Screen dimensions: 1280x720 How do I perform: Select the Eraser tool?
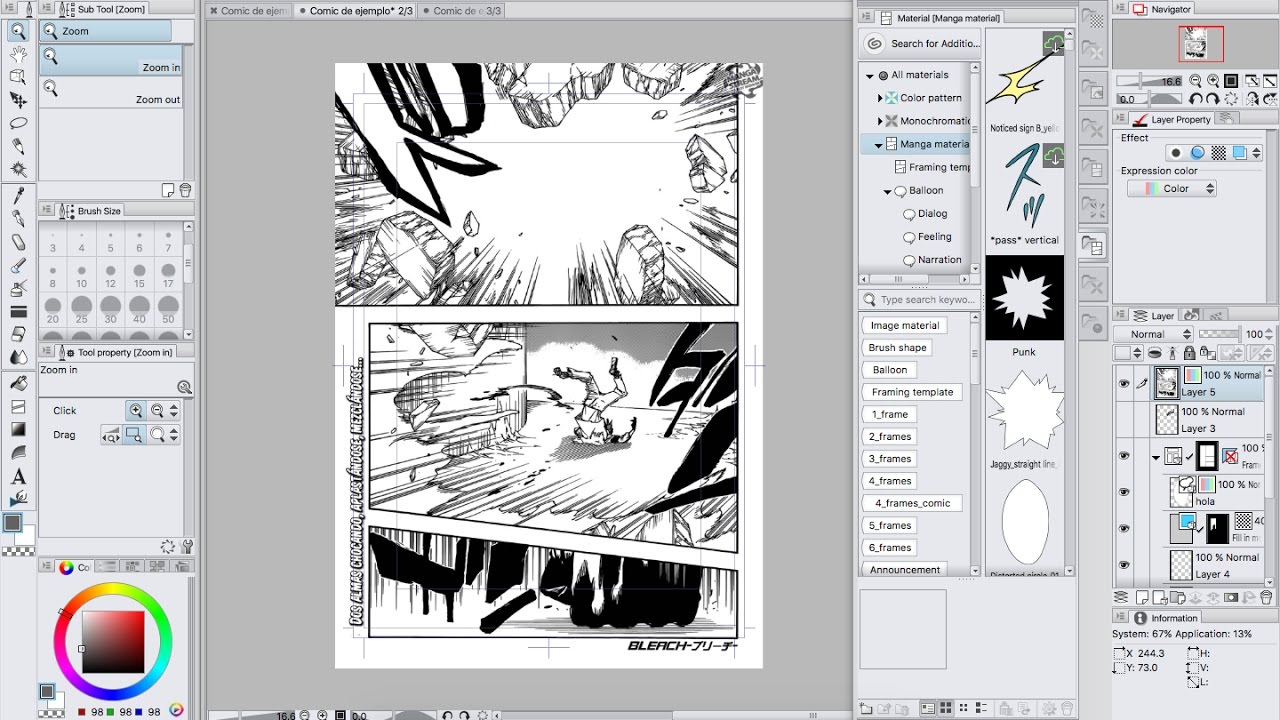18,334
